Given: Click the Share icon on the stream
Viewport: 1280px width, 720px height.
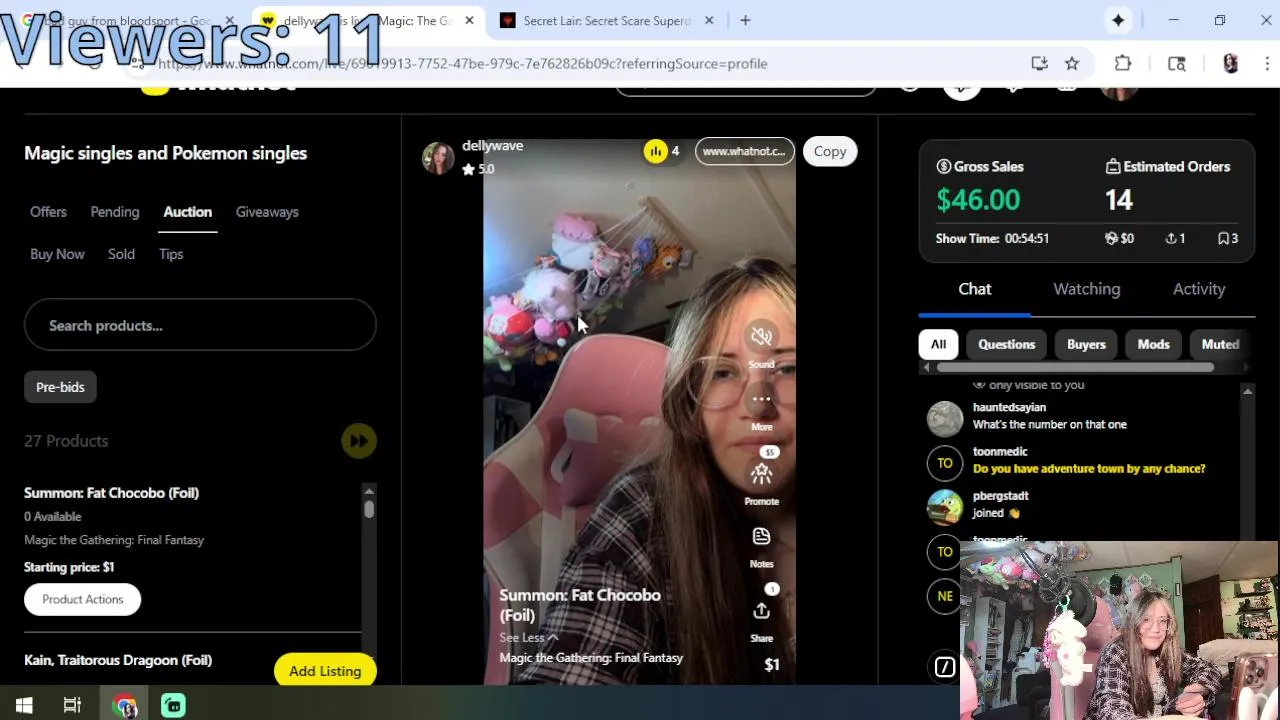Looking at the screenshot, I should (762, 611).
